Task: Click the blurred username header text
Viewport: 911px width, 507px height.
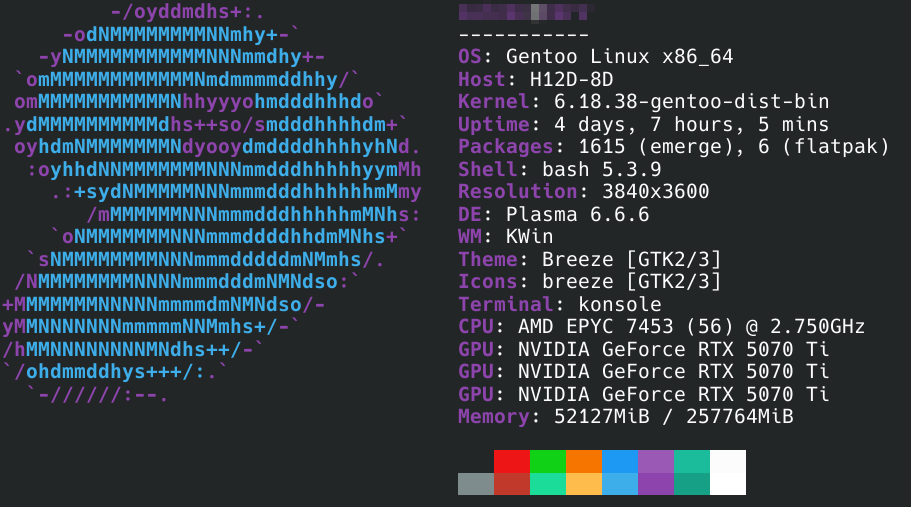Action: coord(525,12)
